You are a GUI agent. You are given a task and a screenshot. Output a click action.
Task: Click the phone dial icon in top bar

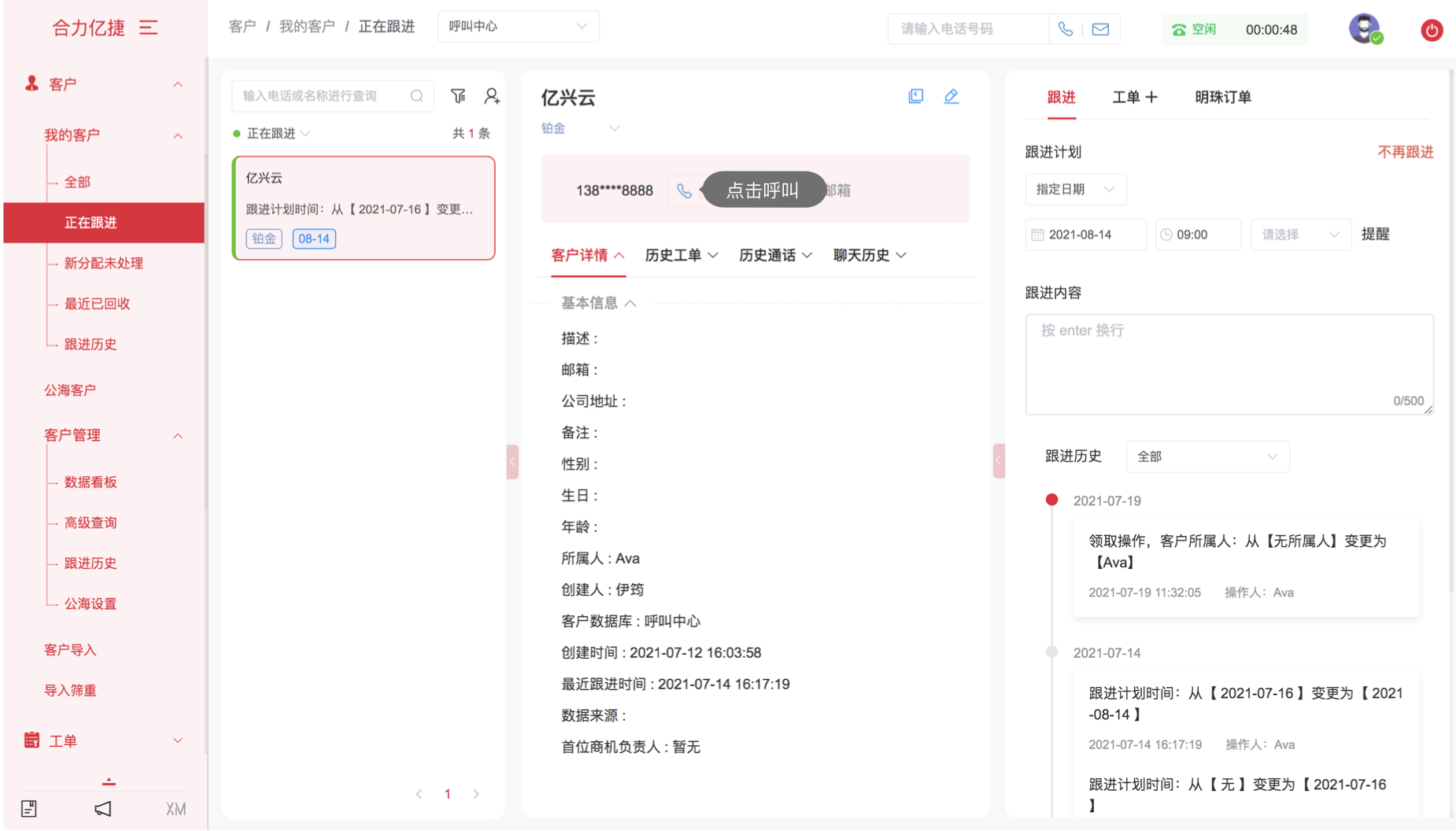pyautogui.click(x=1065, y=29)
